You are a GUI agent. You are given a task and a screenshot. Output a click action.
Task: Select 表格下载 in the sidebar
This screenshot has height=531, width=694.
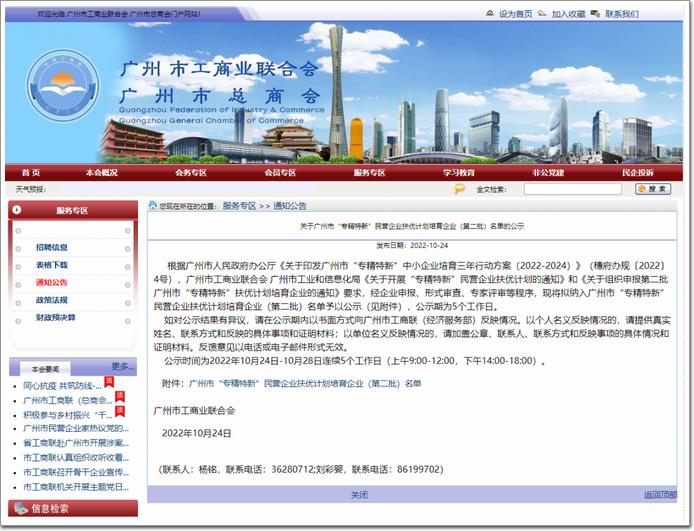point(52,265)
